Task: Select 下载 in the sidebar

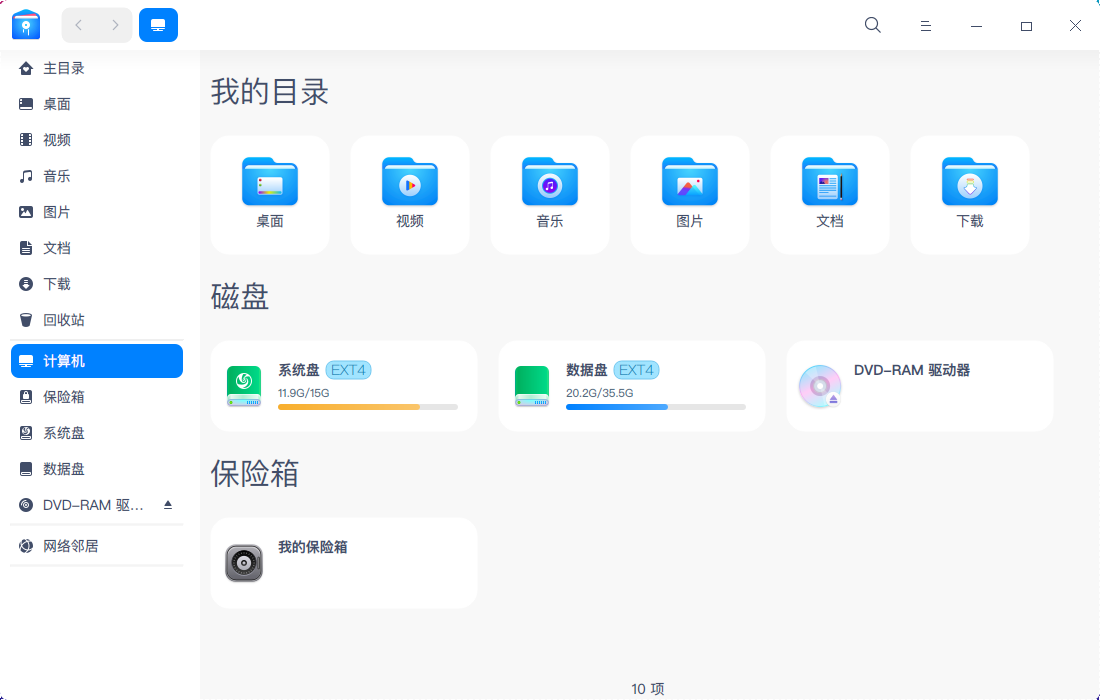Action: pyautogui.click(x=97, y=284)
